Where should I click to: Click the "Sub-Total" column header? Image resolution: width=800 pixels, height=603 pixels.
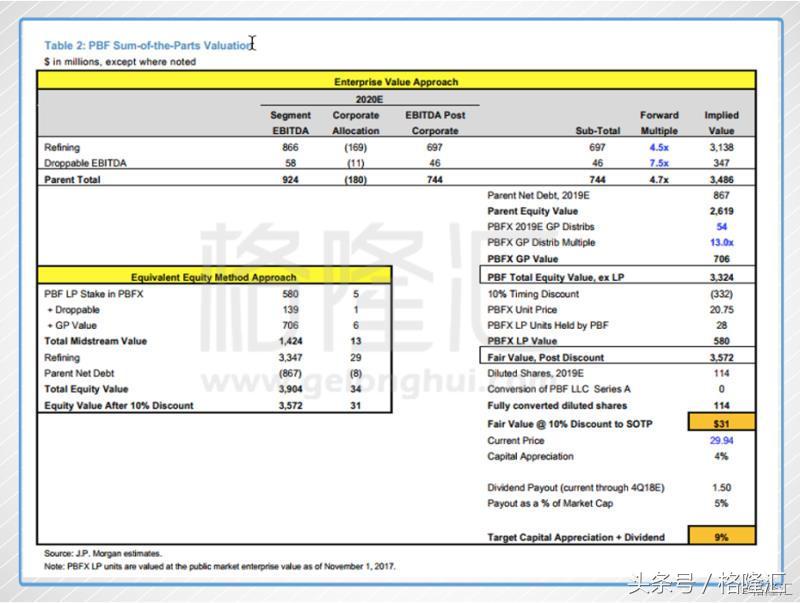597,131
